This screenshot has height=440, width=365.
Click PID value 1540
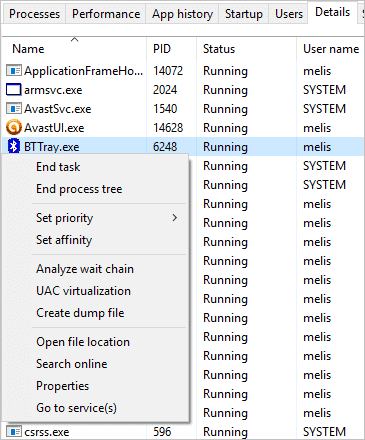click(x=165, y=109)
